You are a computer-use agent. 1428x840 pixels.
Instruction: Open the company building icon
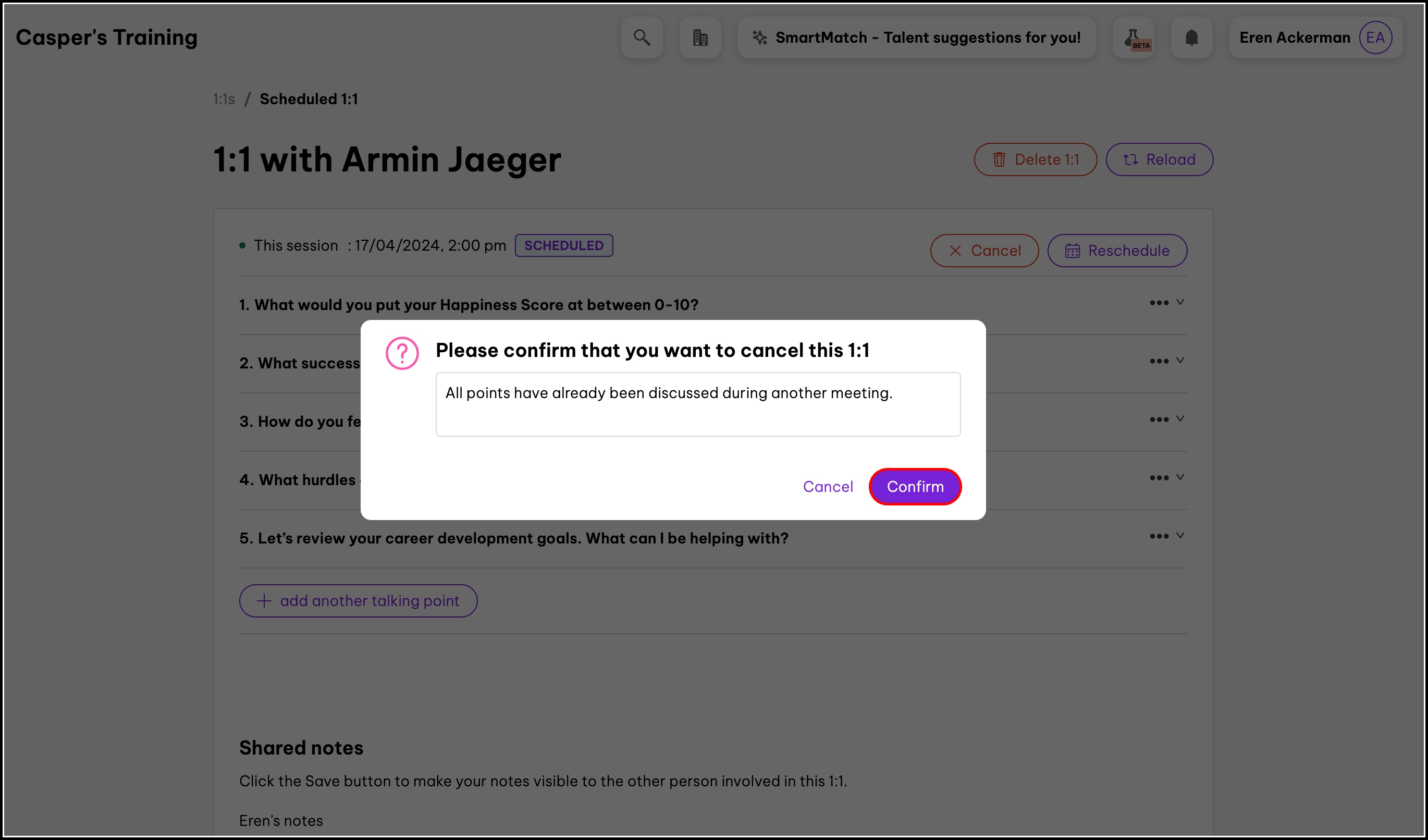[700, 38]
